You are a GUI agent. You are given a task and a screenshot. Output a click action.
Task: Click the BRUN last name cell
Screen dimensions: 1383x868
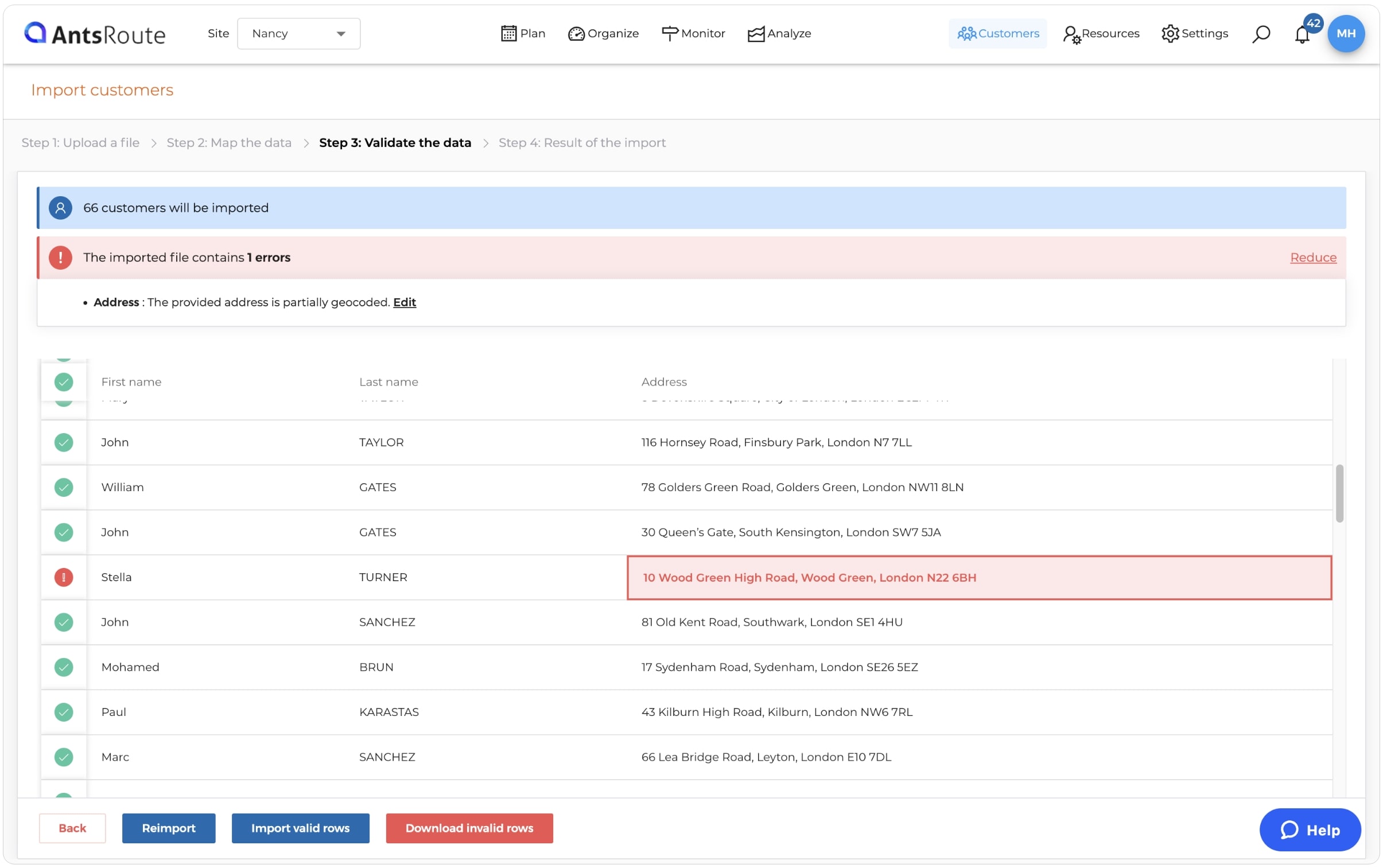click(x=376, y=667)
